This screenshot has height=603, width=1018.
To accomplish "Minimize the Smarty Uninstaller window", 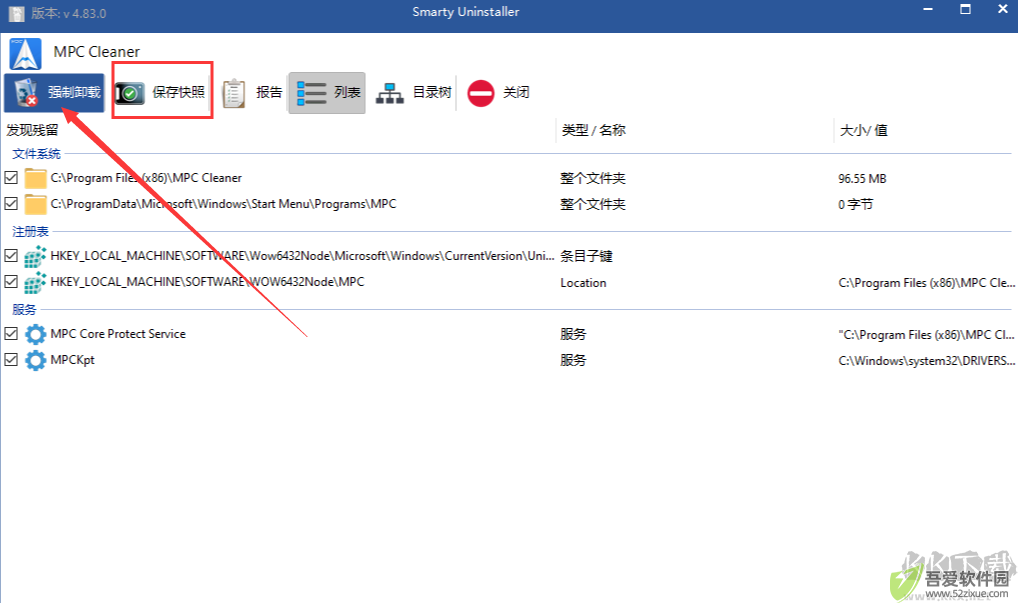I will [x=928, y=10].
